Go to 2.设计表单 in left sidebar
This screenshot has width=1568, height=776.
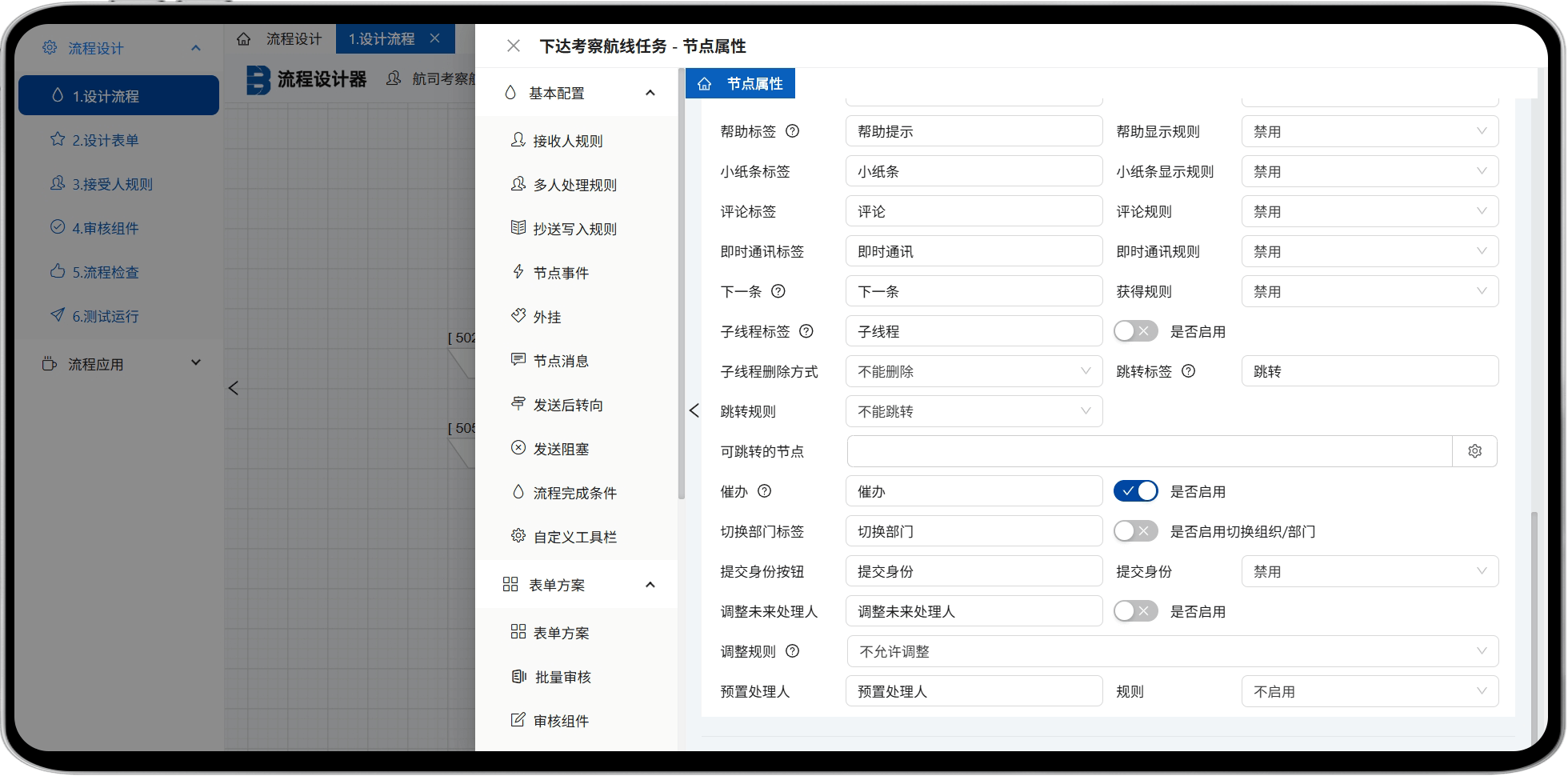[106, 140]
